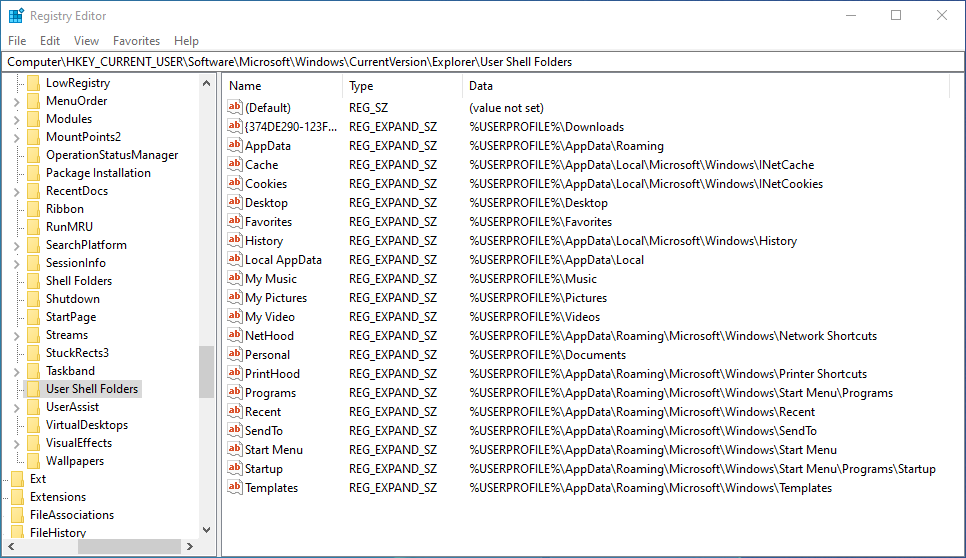This screenshot has width=966, height=558.
Task: Click the History value icon
Action: click(x=234, y=241)
